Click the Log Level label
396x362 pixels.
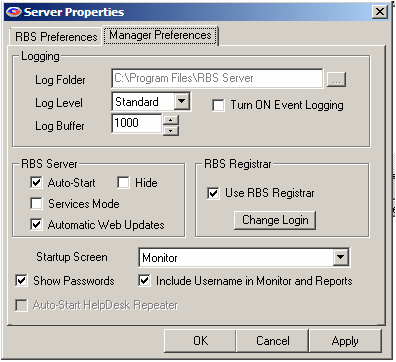(x=59, y=103)
